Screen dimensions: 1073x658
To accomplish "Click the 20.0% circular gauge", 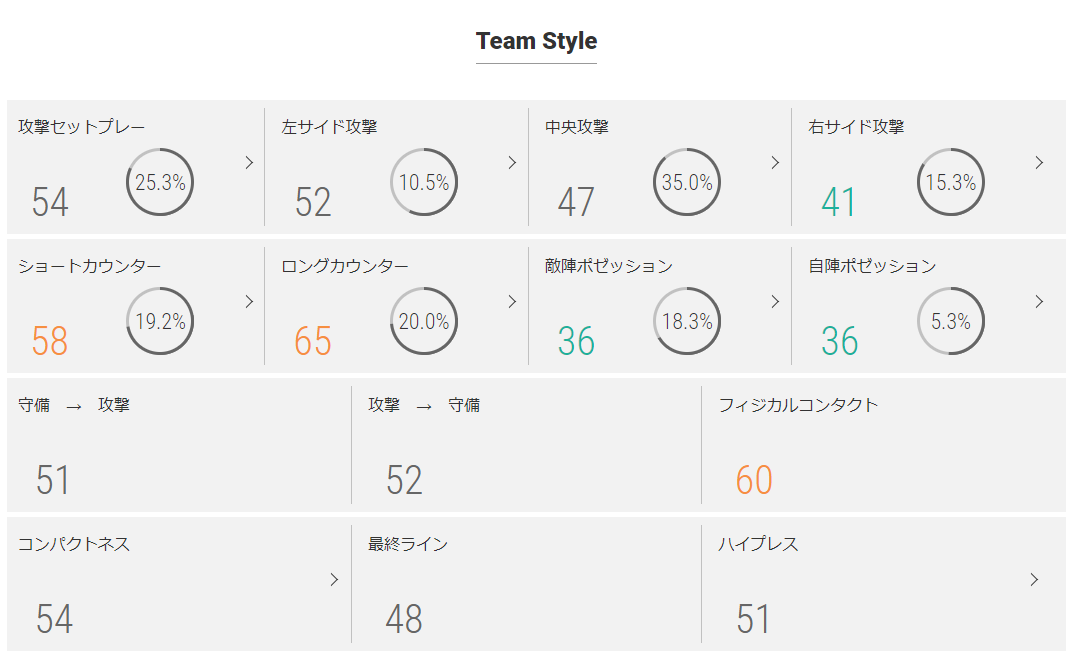I will point(424,321).
